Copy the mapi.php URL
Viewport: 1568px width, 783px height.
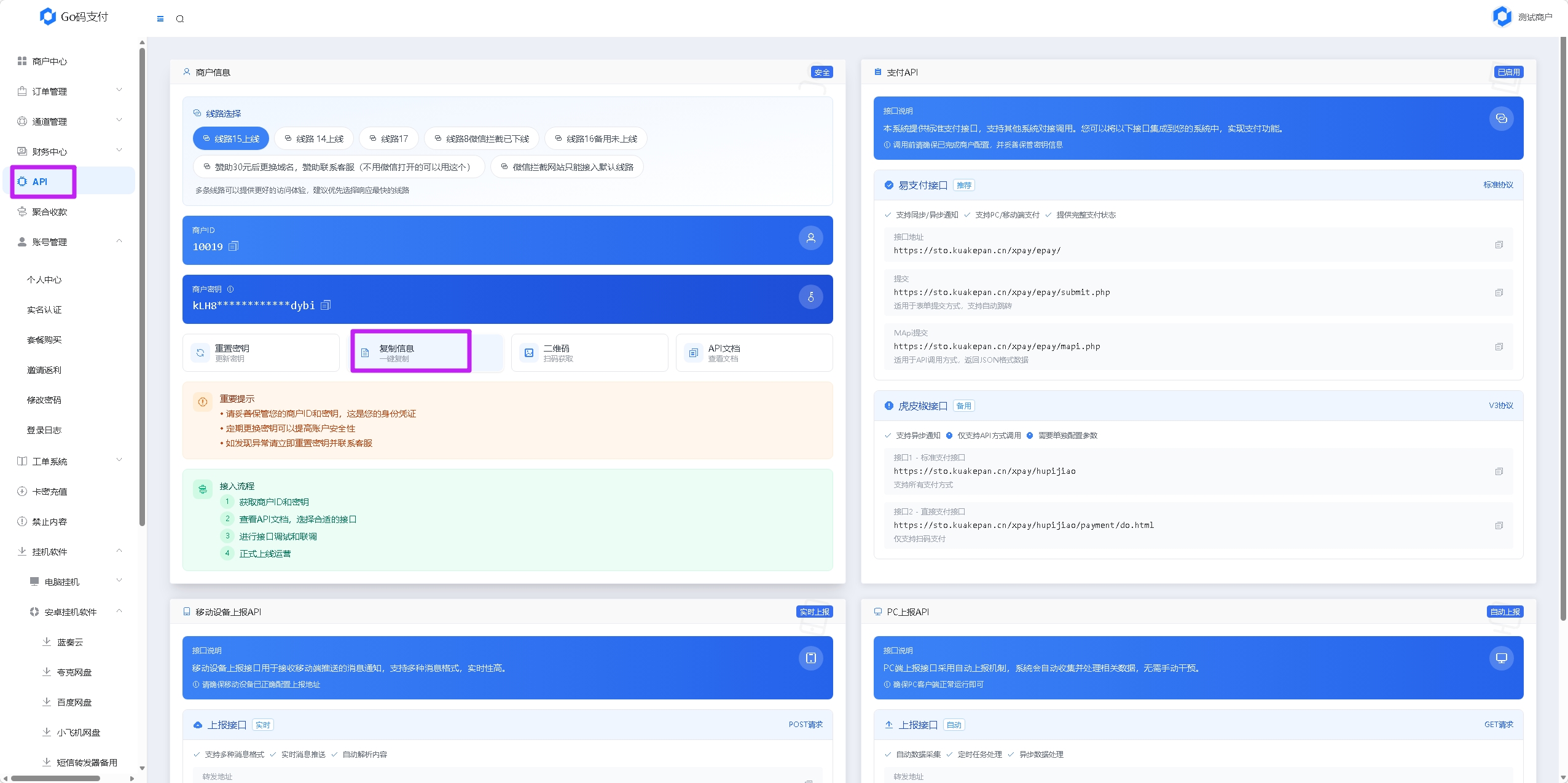[x=1499, y=347]
